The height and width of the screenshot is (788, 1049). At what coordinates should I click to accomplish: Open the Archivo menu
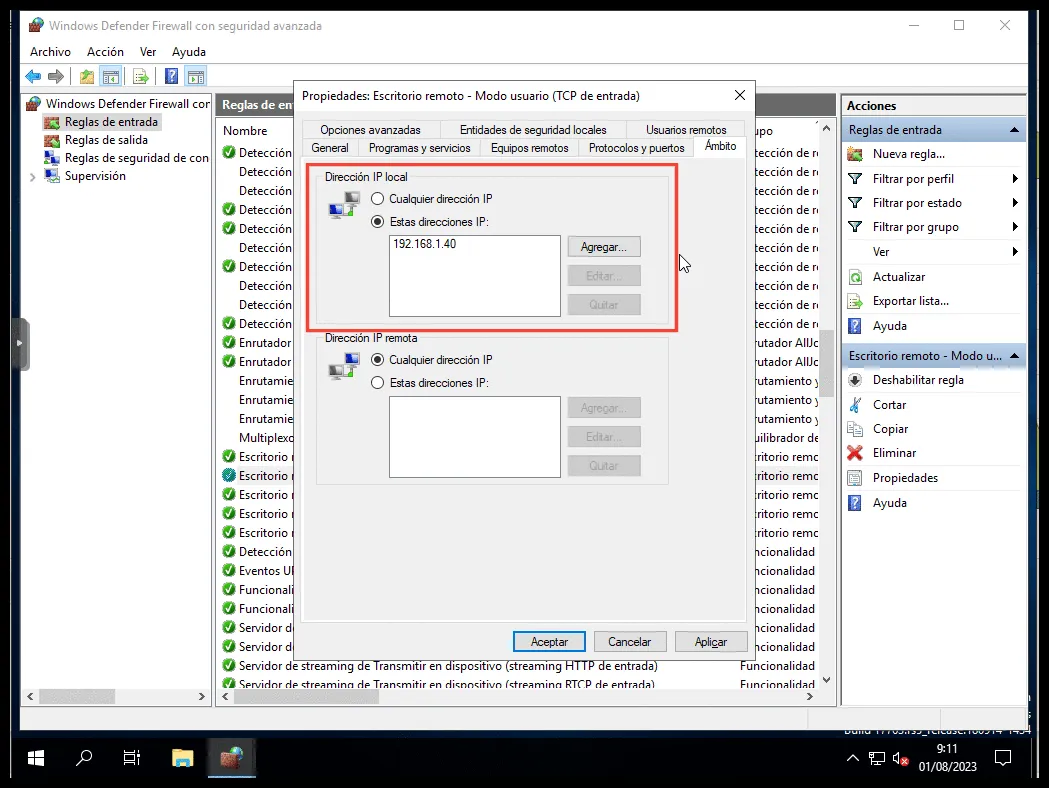[x=50, y=52]
